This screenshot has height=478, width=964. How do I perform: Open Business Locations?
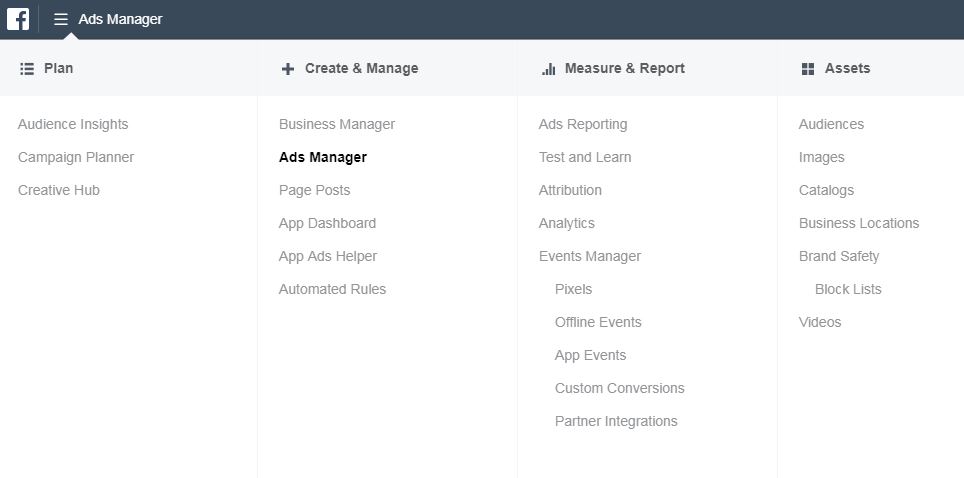[x=859, y=223]
